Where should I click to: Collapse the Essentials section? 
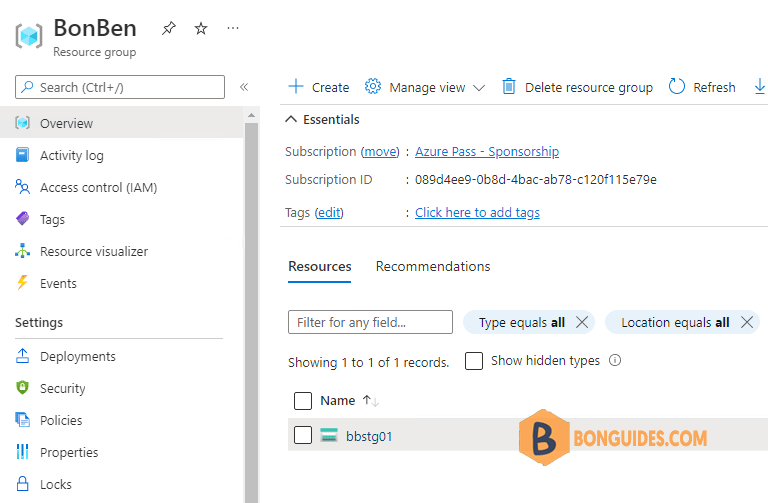(x=291, y=119)
